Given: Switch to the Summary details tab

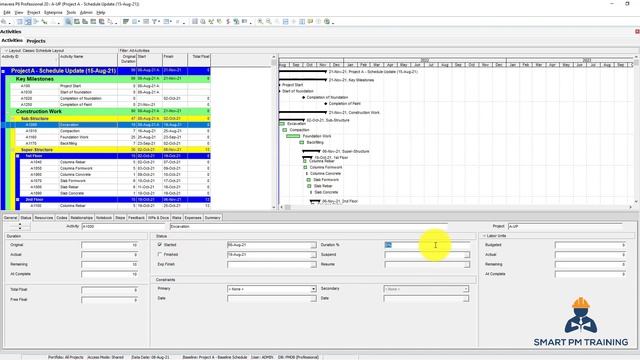Looking at the screenshot, I should [x=212, y=218].
